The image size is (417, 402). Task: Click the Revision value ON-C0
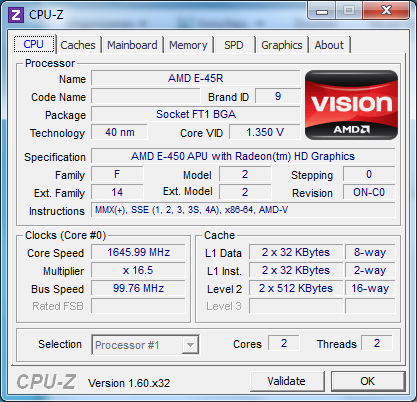pyautogui.click(x=369, y=192)
